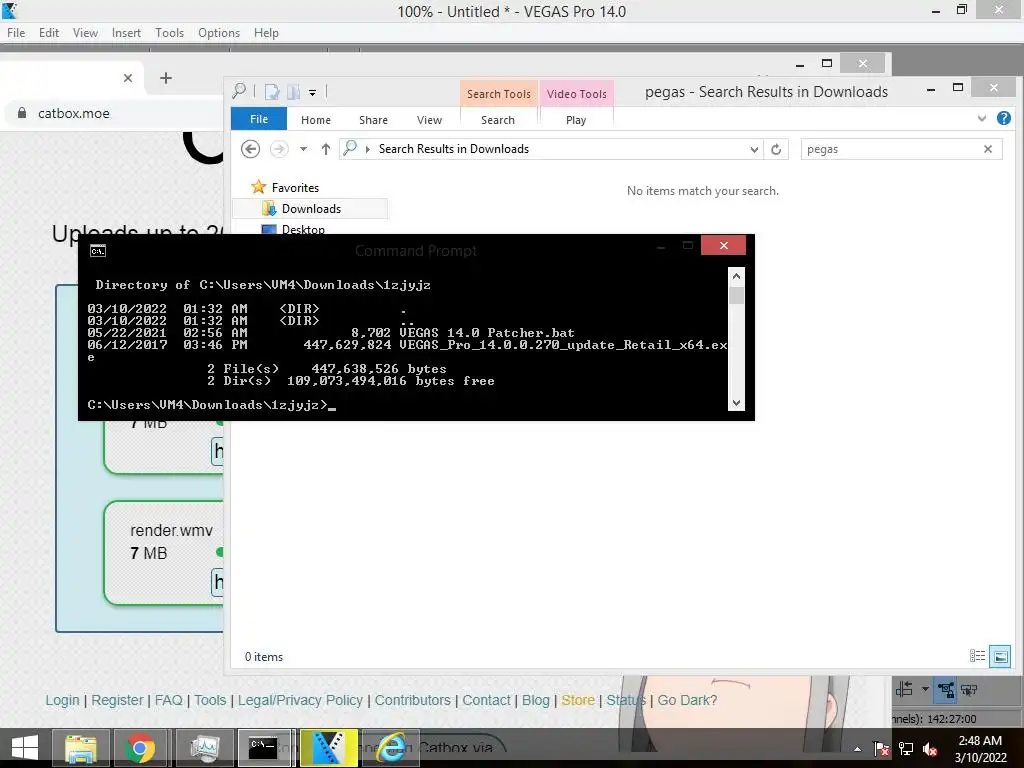
Task: Click the Command Prompt scroll up arrow
Action: click(737, 276)
